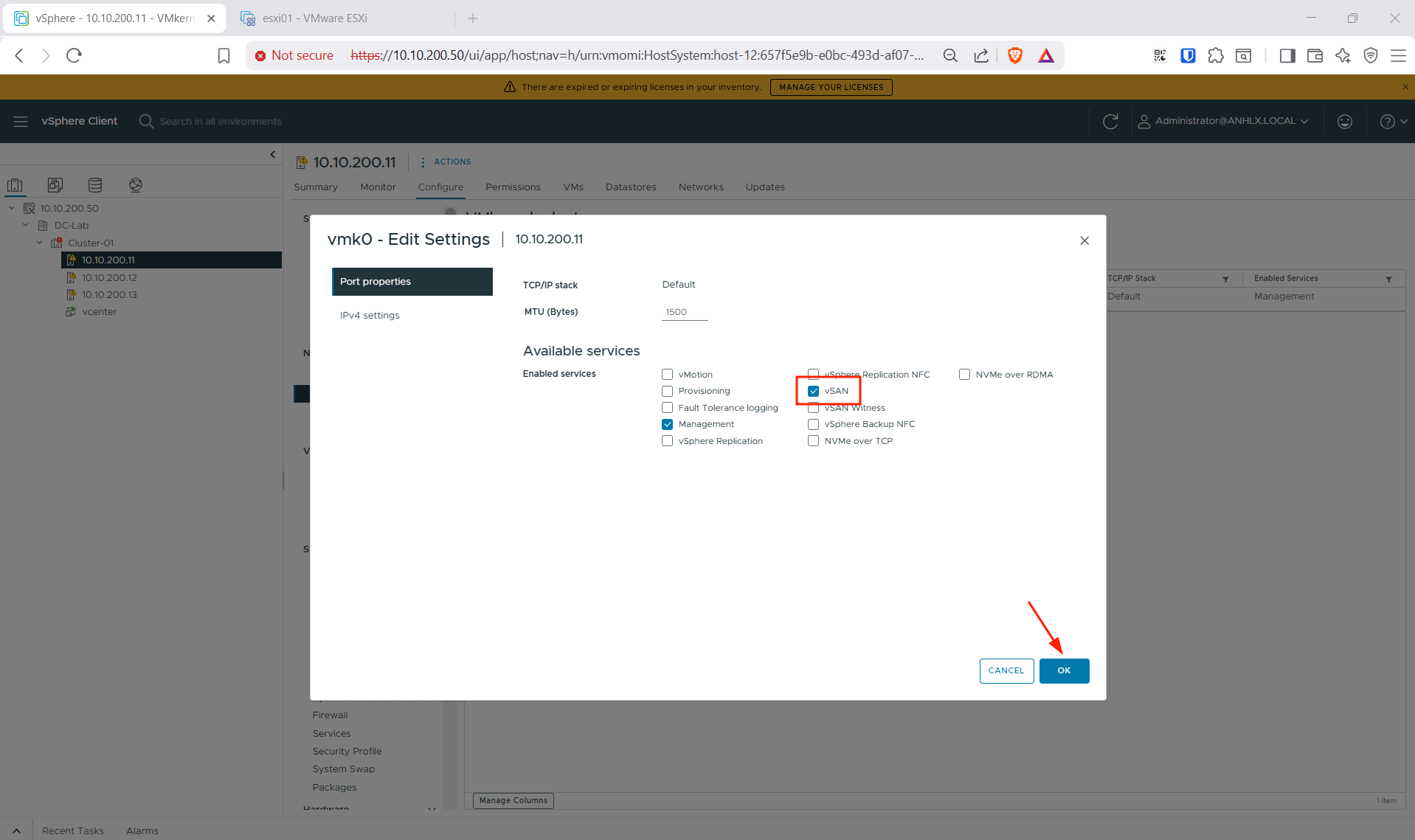Open the extensions puzzle icon

click(1216, 55)
